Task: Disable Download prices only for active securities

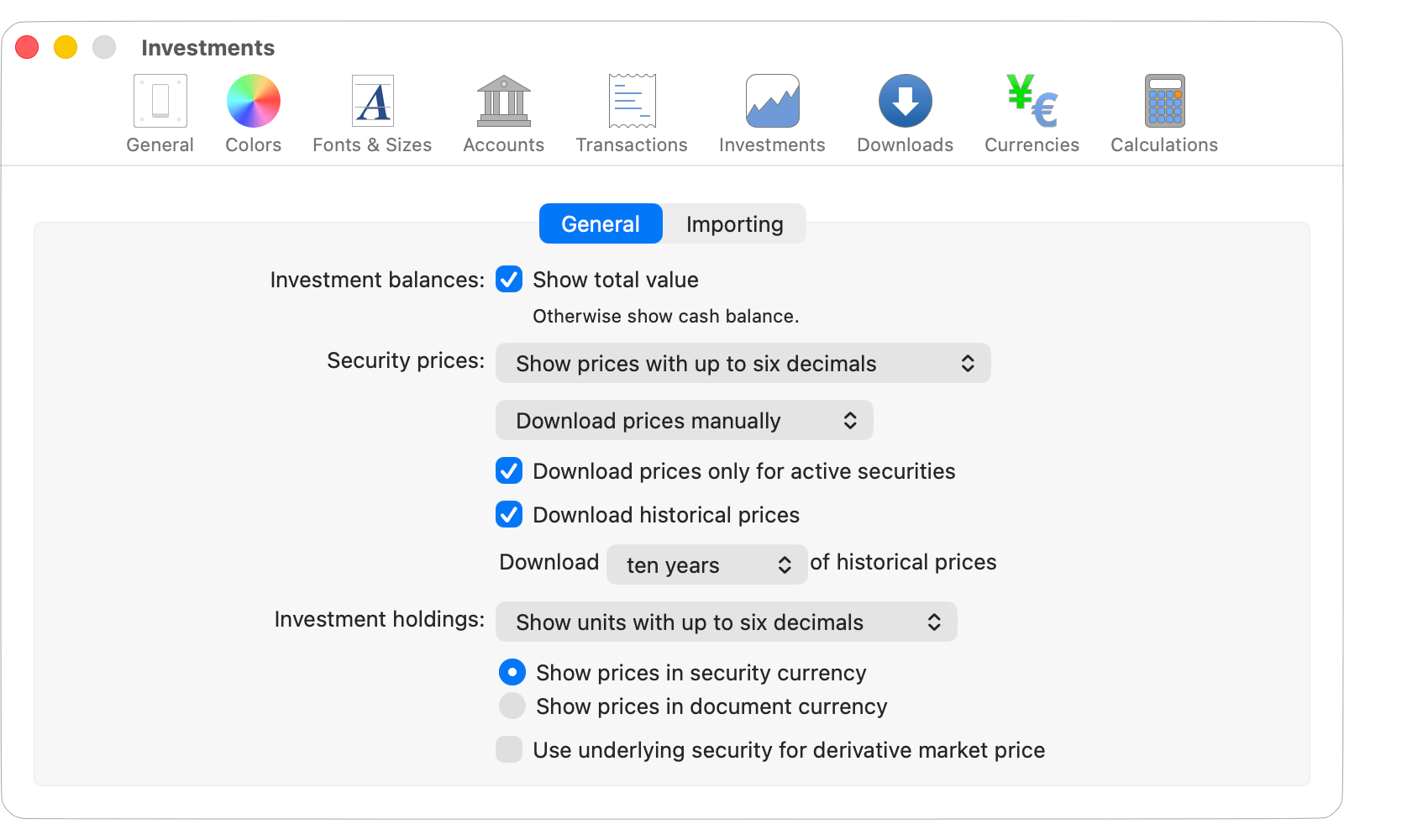Action: coord(509,471)
